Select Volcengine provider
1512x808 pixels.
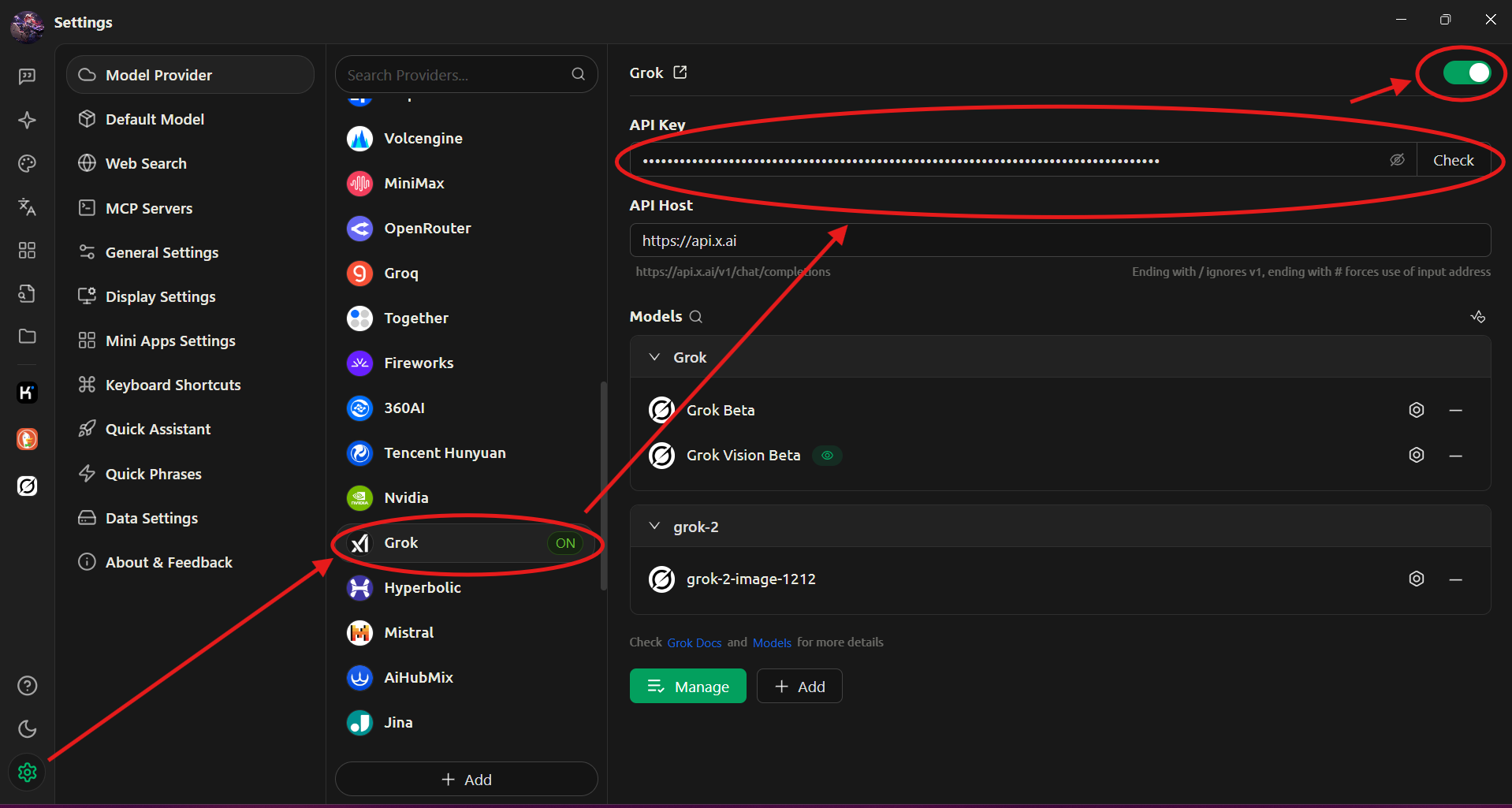[466, 138]
